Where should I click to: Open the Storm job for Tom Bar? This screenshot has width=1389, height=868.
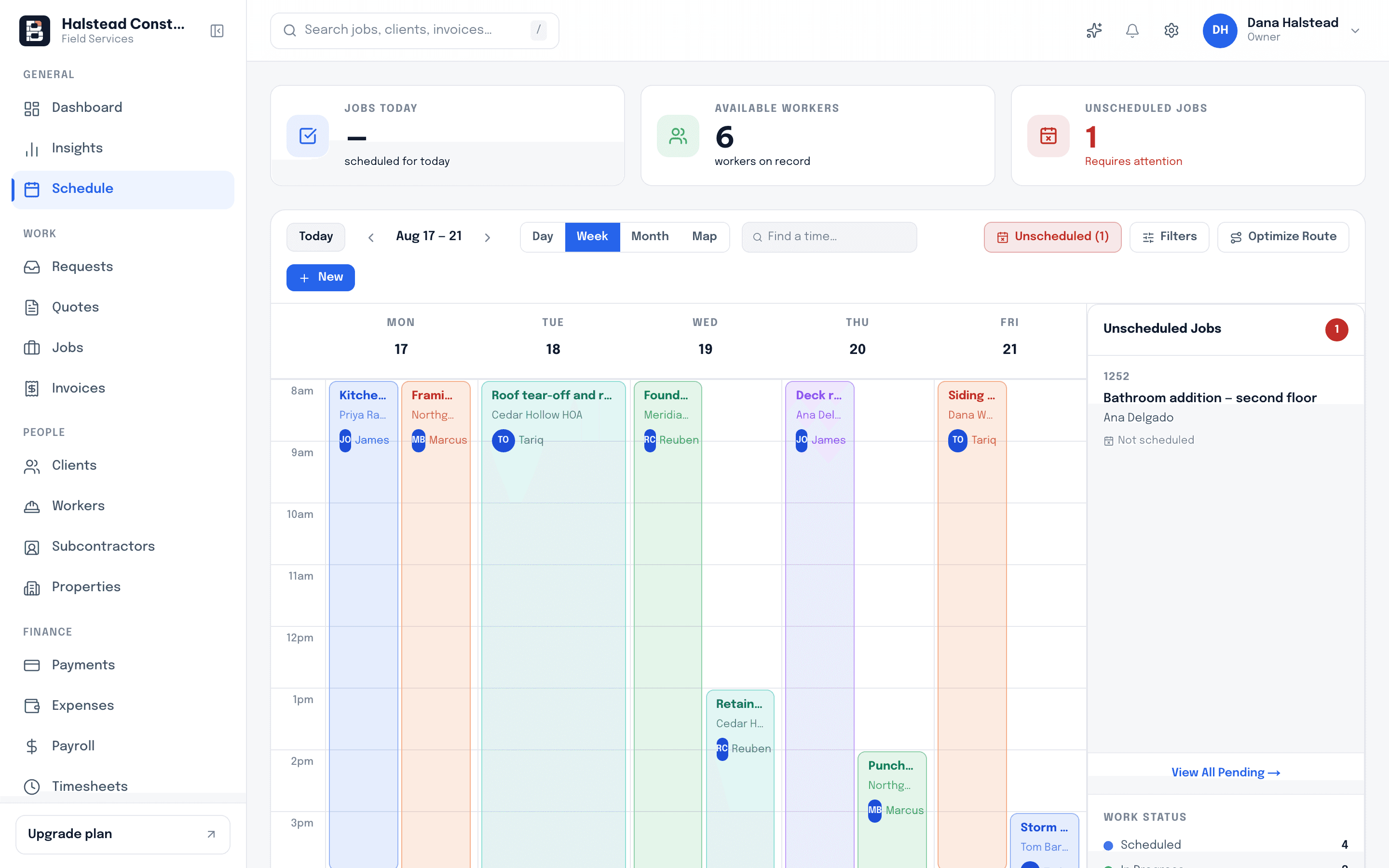[x=1044, y=841]
